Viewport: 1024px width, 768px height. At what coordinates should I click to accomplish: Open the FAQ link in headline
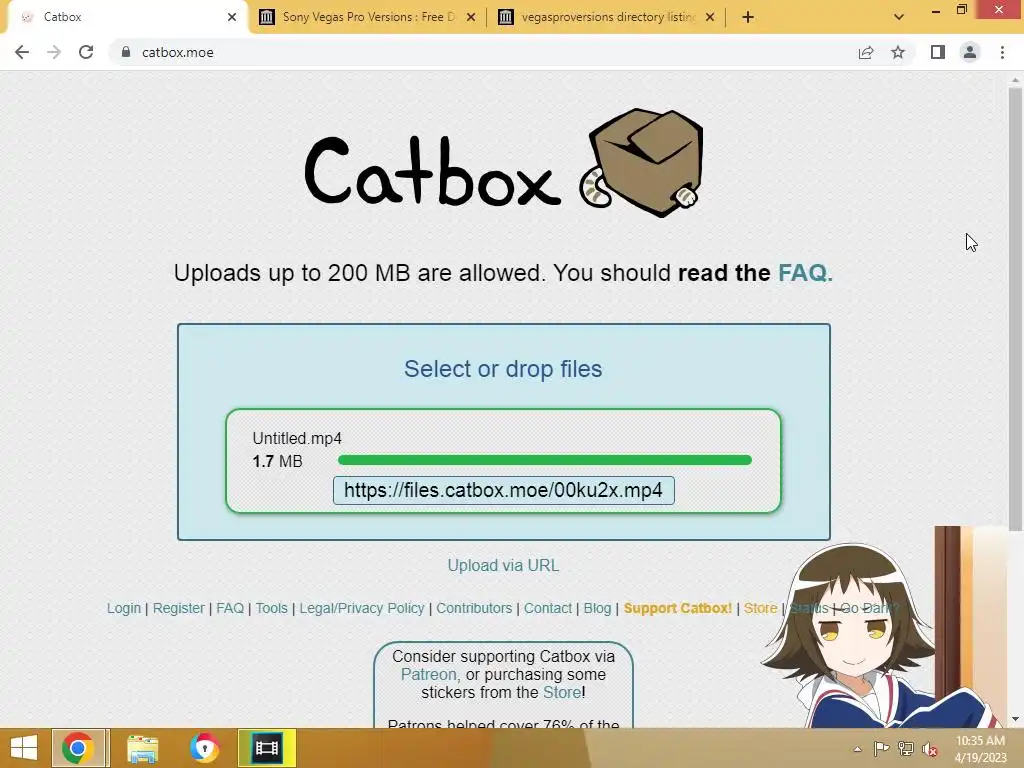point(805,272)
